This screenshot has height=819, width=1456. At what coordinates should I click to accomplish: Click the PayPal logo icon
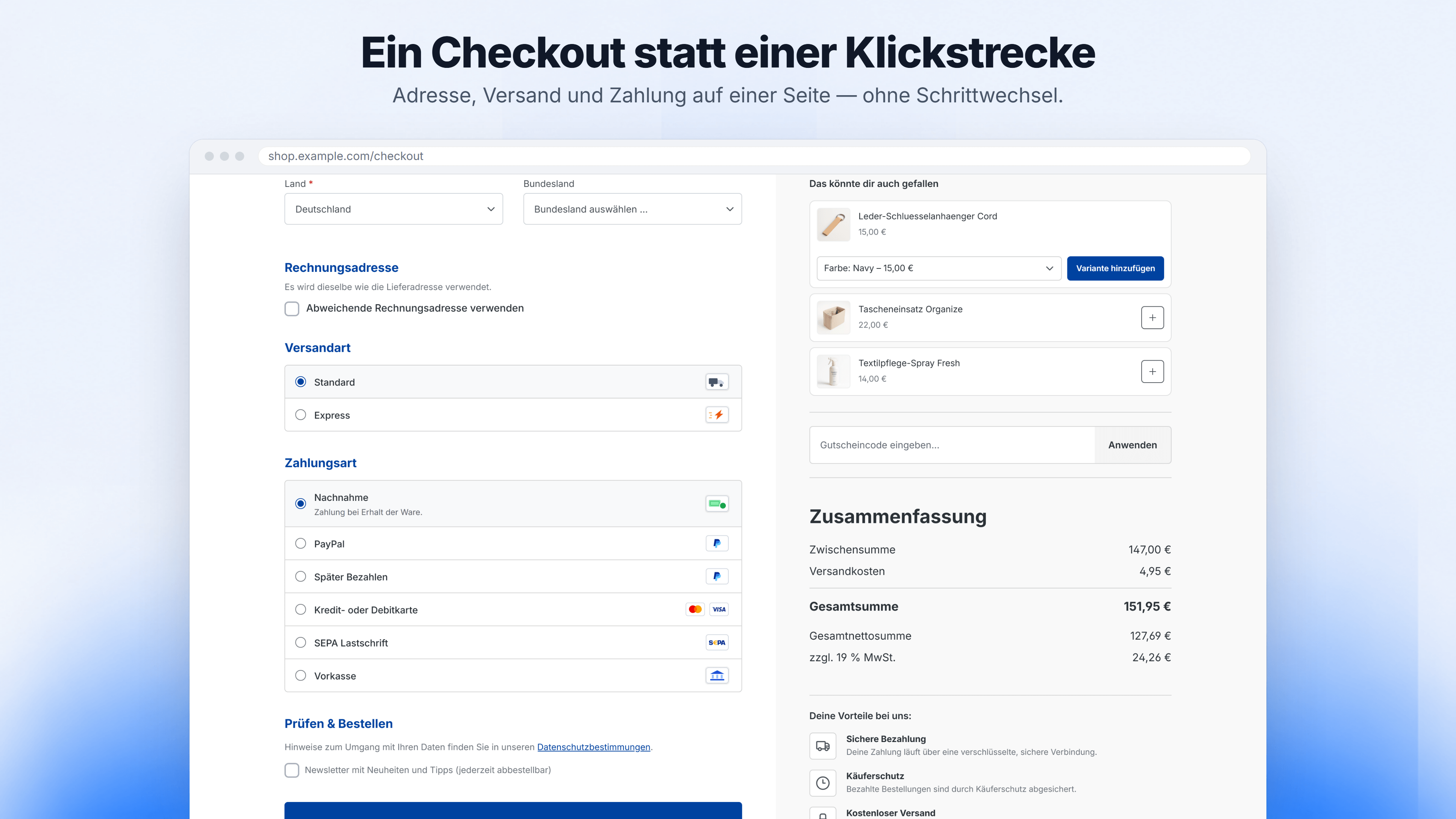(717, 543)
